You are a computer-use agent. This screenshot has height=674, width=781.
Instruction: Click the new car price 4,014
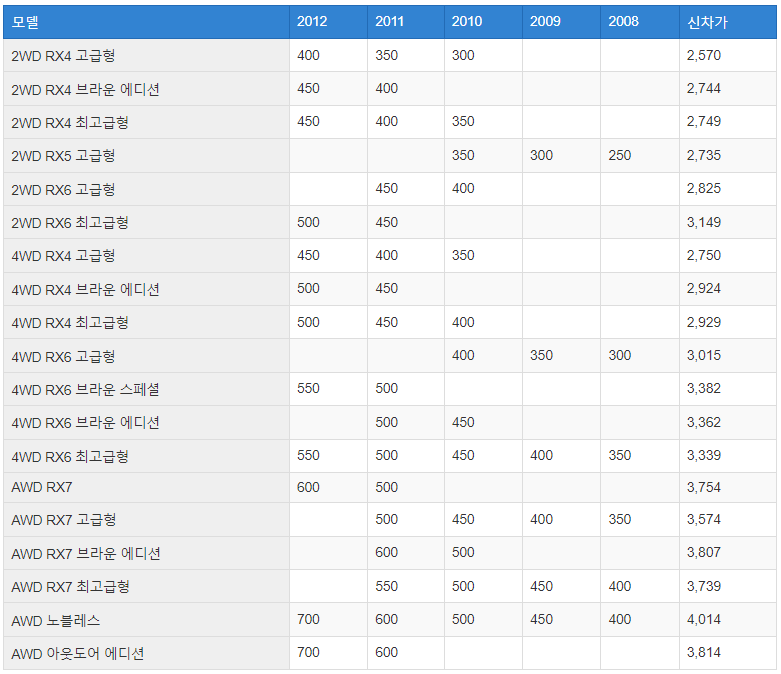coord(704,619)
